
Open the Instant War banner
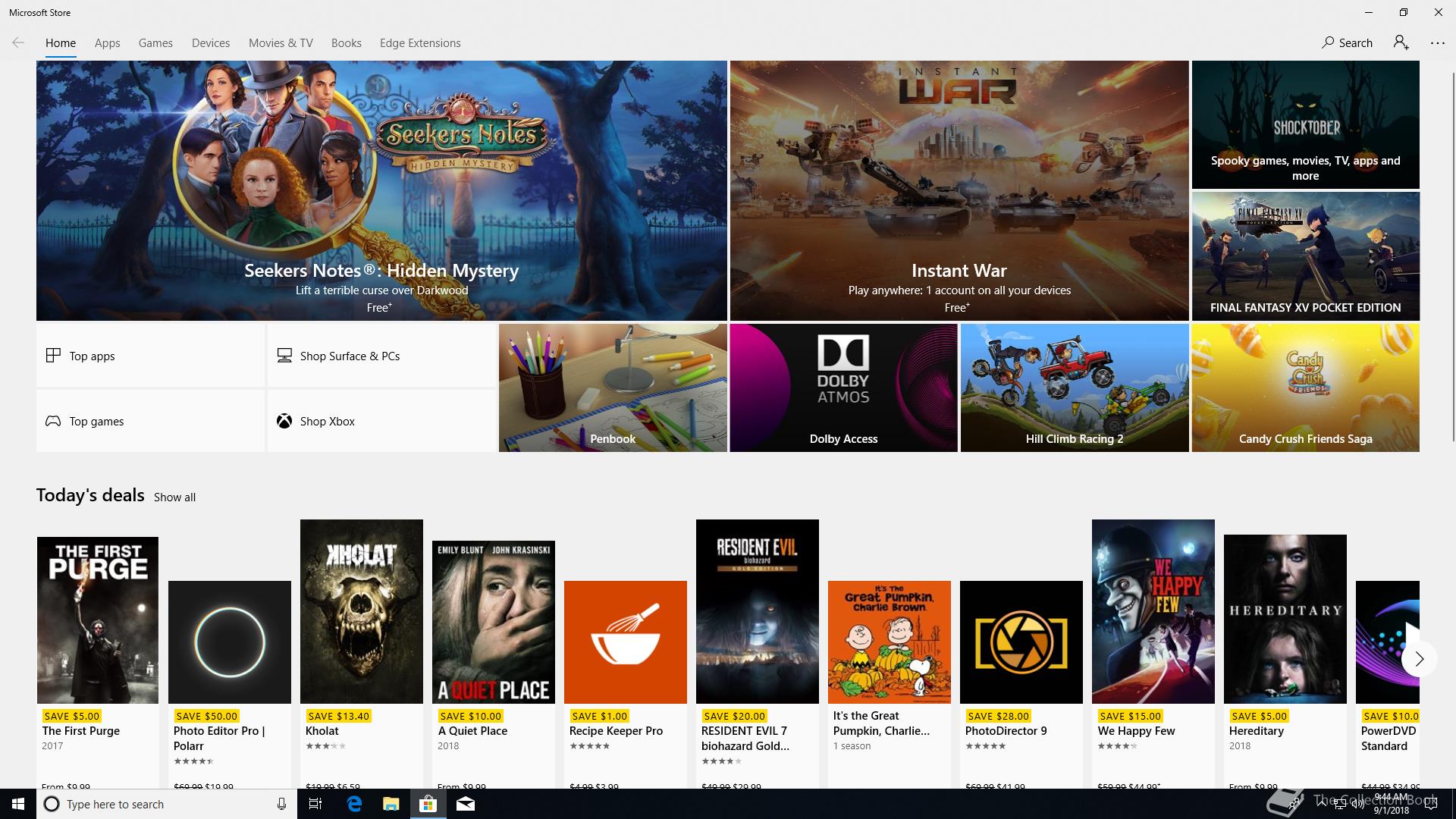(959, 190)
